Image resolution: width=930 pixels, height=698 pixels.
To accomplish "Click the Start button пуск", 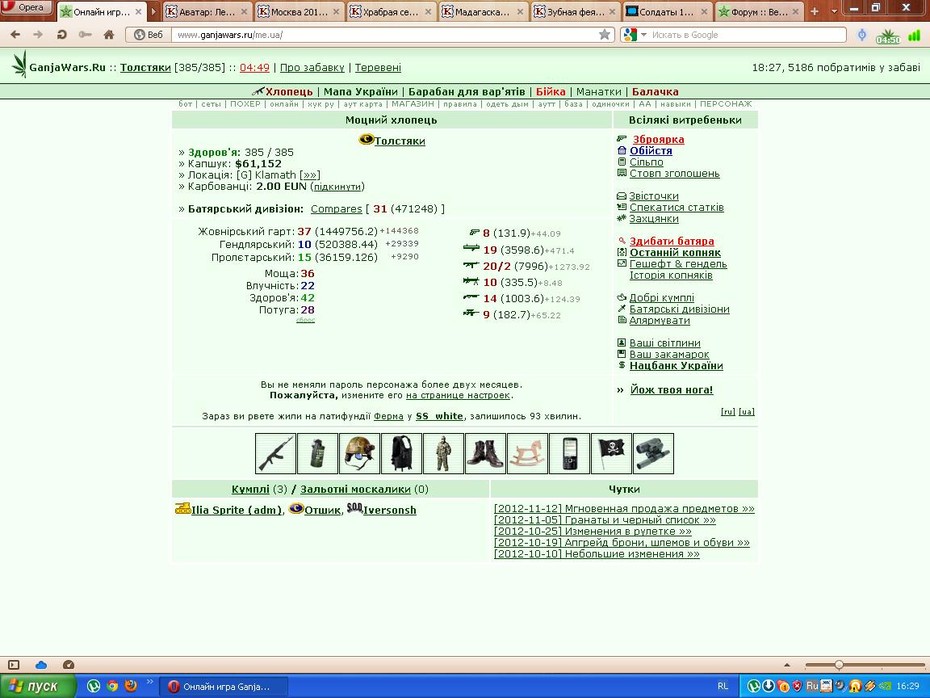I will coord(38,686).
